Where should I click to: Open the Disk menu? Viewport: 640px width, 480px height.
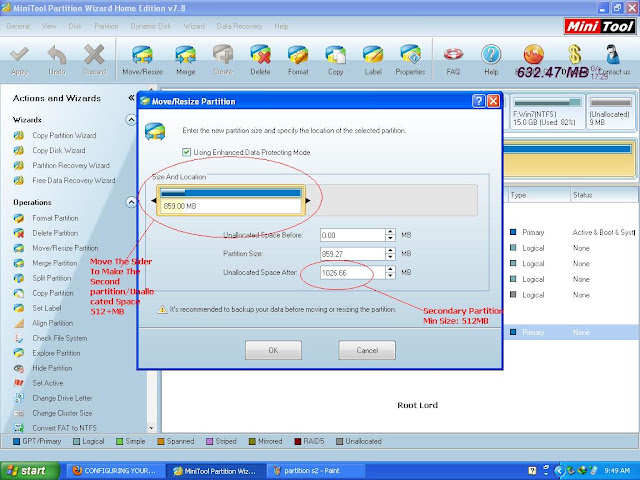click(x=75, y=26)
